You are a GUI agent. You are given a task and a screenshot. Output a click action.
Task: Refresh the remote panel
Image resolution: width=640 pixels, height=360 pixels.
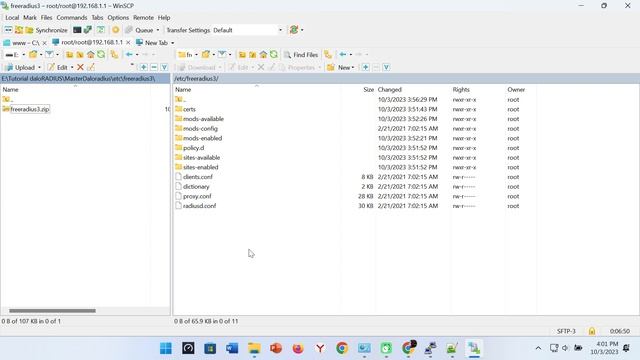(x=274, y=54)
